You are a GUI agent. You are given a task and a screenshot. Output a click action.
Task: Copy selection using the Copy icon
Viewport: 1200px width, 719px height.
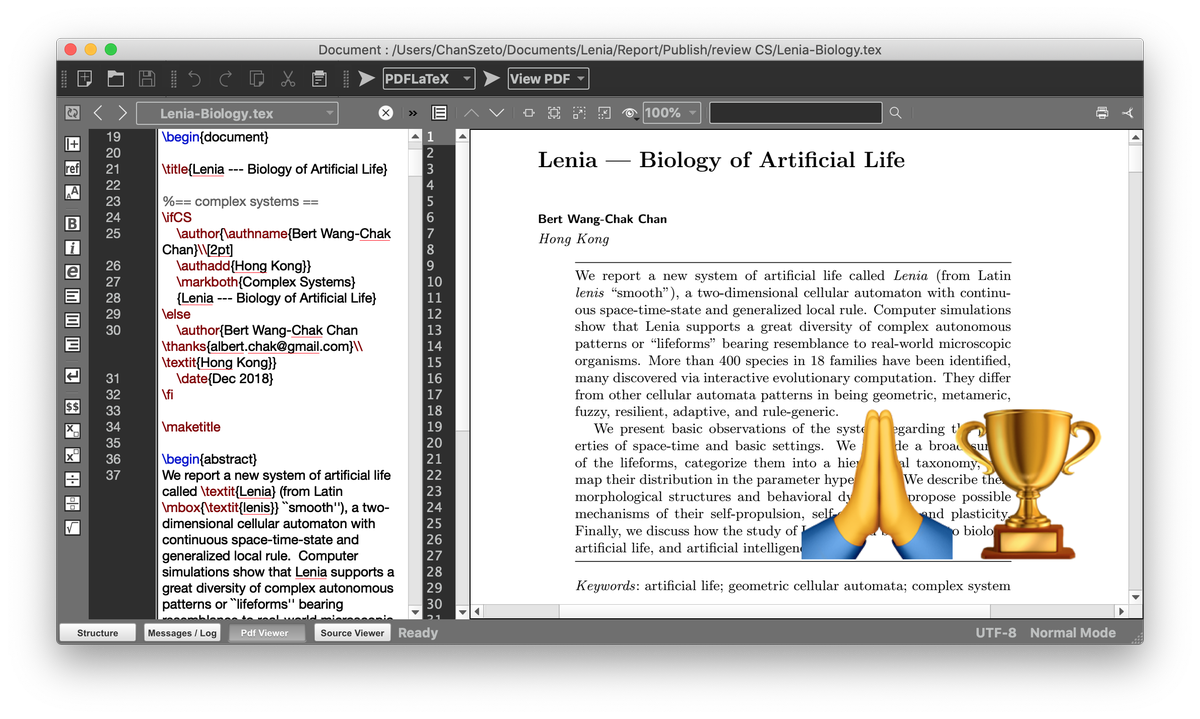tap(257, 78)
